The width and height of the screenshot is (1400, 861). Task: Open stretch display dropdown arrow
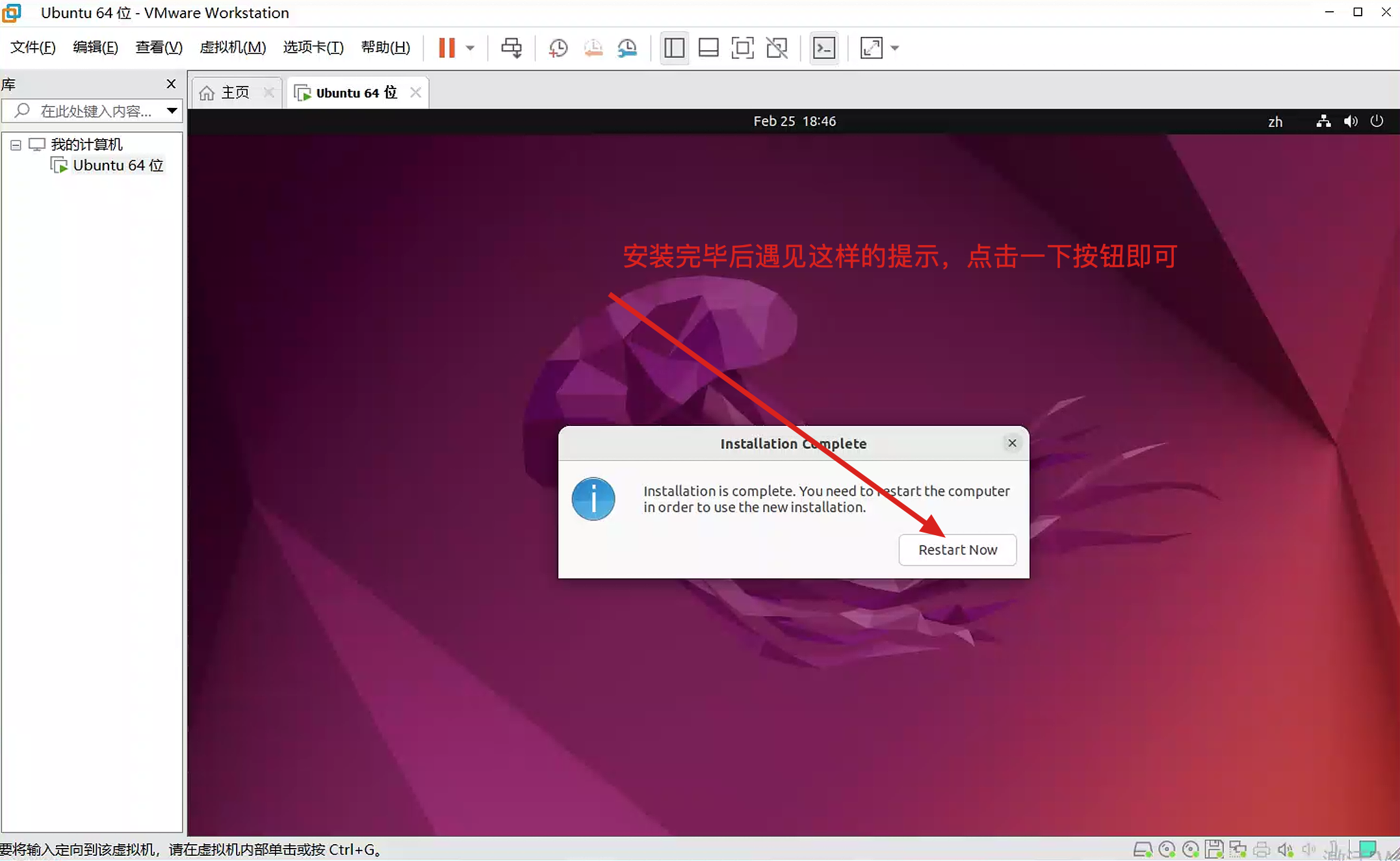894,47
